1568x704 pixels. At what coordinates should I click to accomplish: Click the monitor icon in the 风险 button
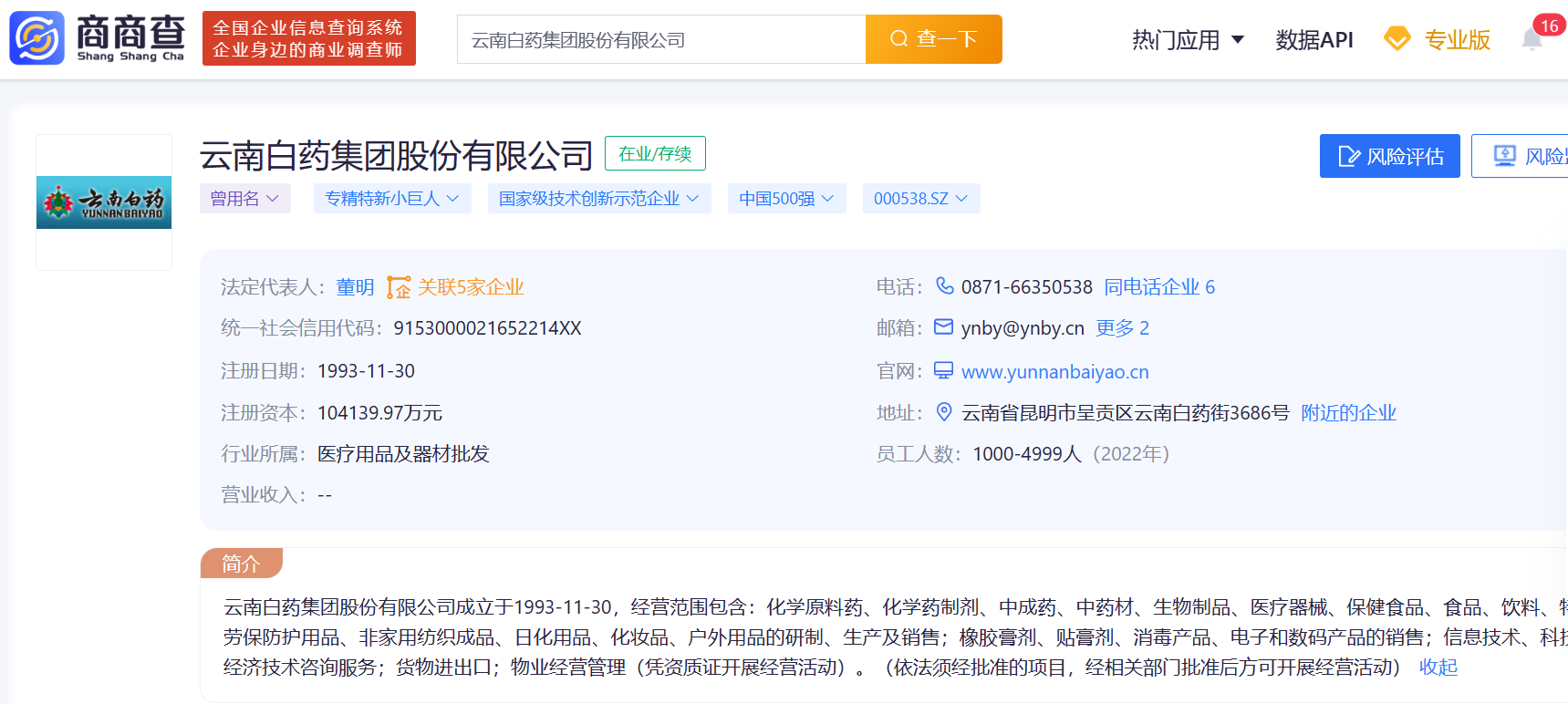[1505, 156]
